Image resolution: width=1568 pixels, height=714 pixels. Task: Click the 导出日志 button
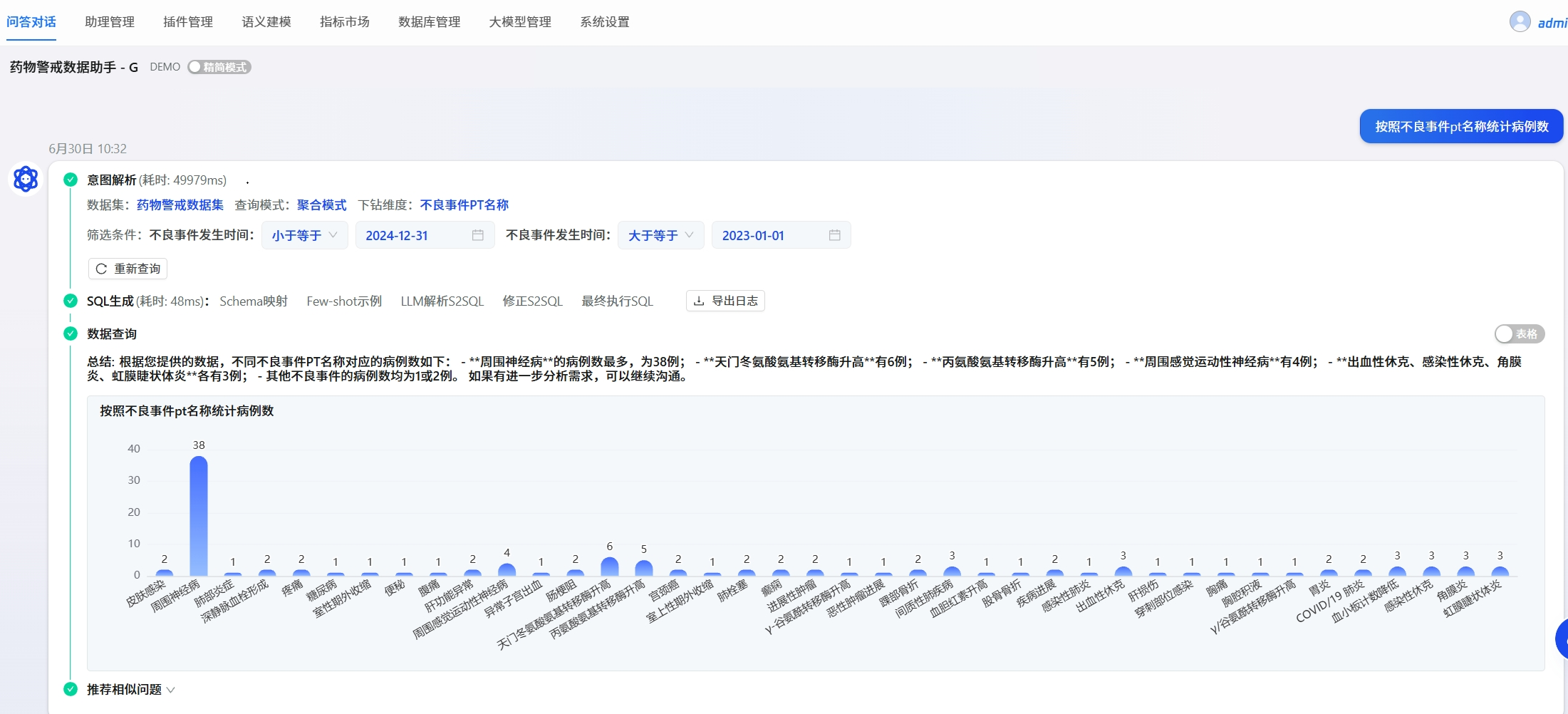click(725, 301)
